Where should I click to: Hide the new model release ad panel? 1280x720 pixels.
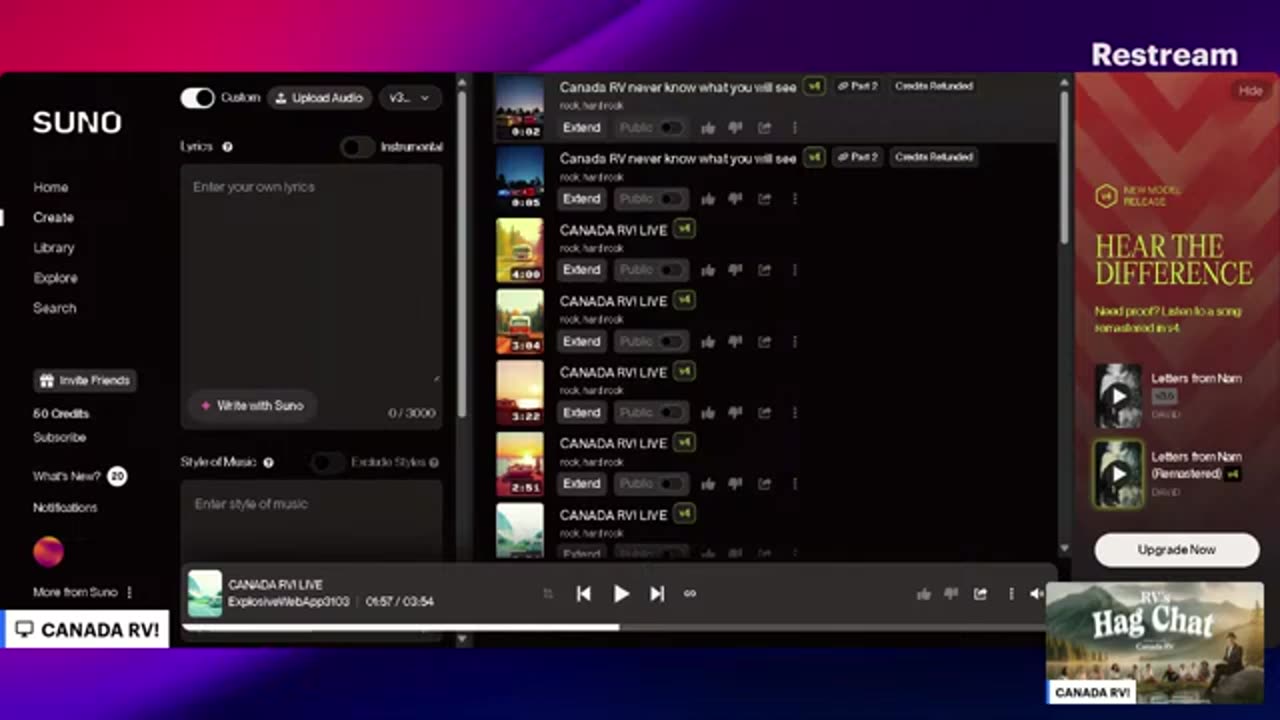(x=1250, y=91)
